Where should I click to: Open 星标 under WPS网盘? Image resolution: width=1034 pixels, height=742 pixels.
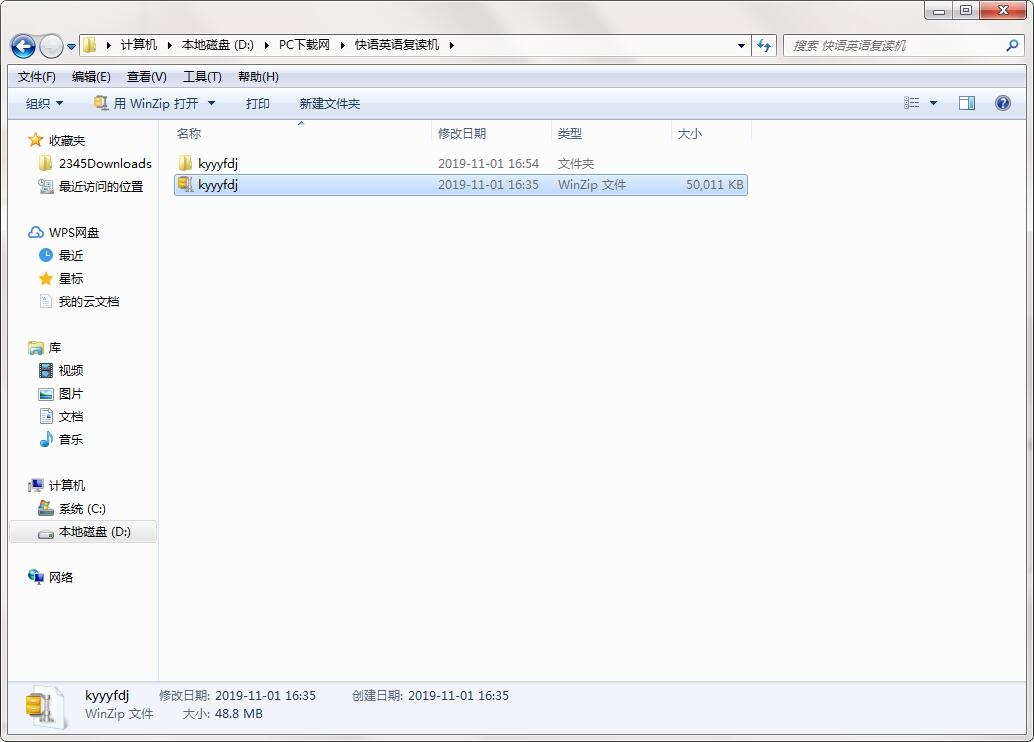tap(71, 278)
